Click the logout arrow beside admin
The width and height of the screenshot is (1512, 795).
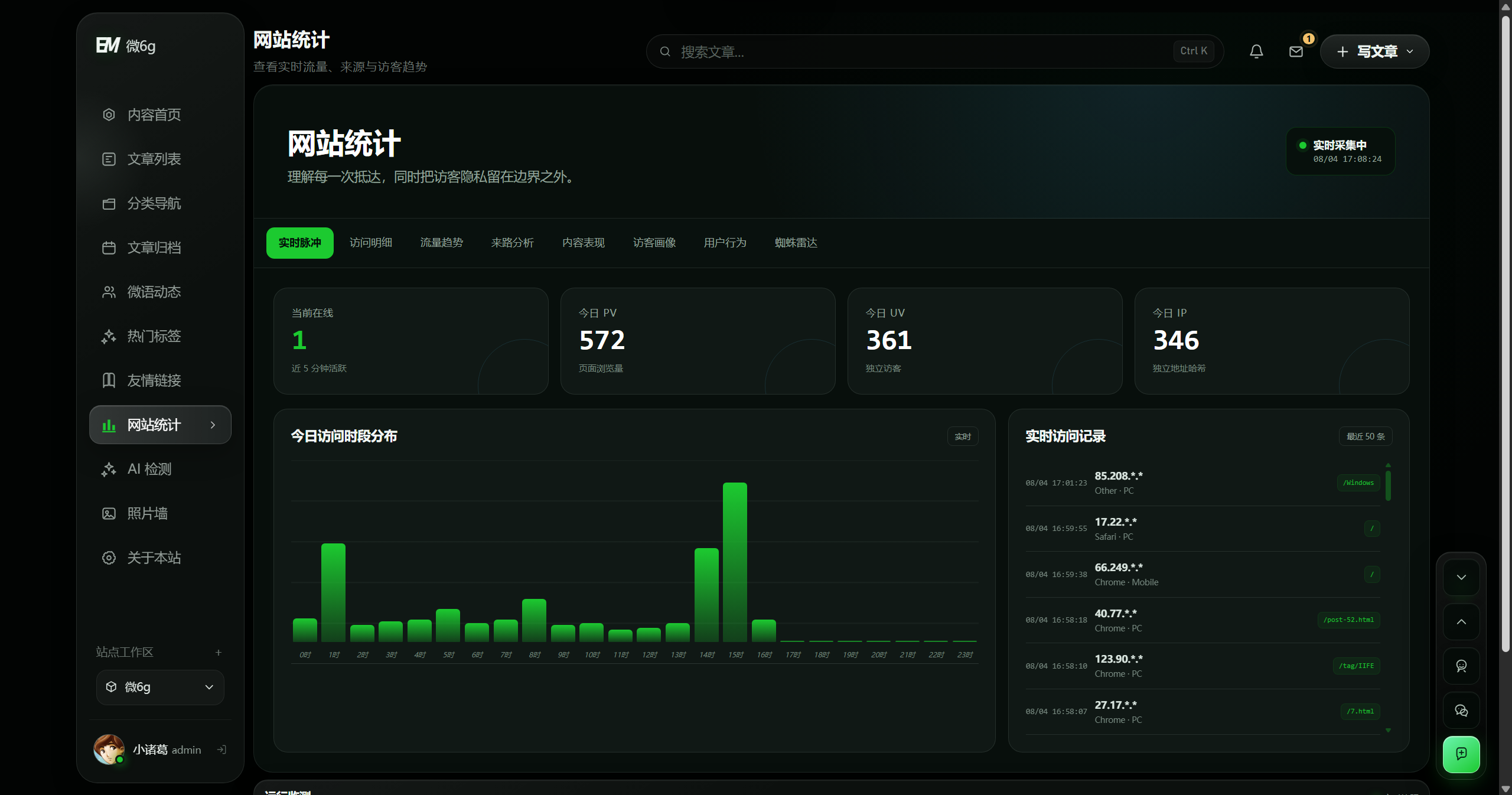click(x=221, y=750)
